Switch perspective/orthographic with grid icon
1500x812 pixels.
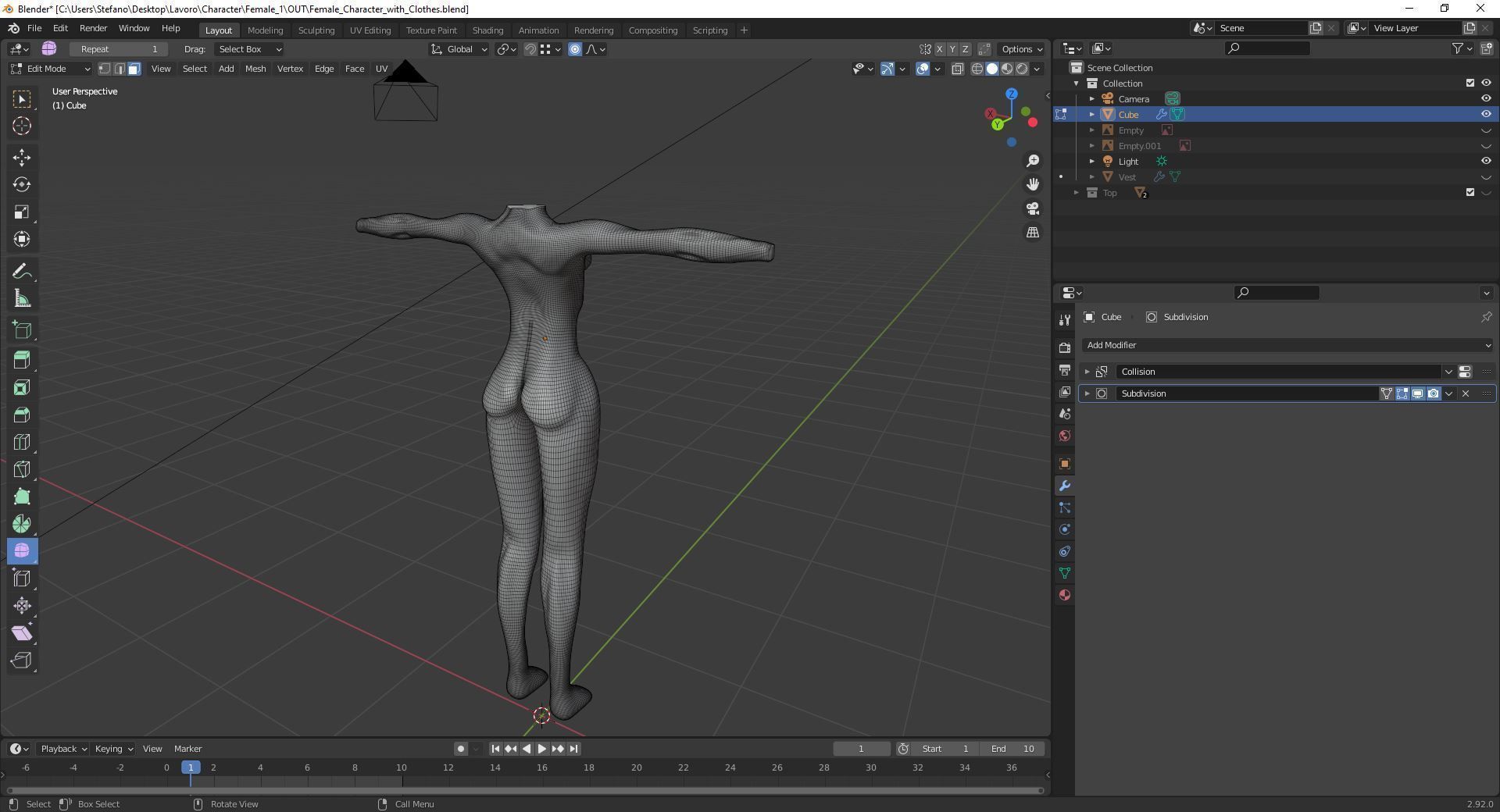(x=1033, y=233)
